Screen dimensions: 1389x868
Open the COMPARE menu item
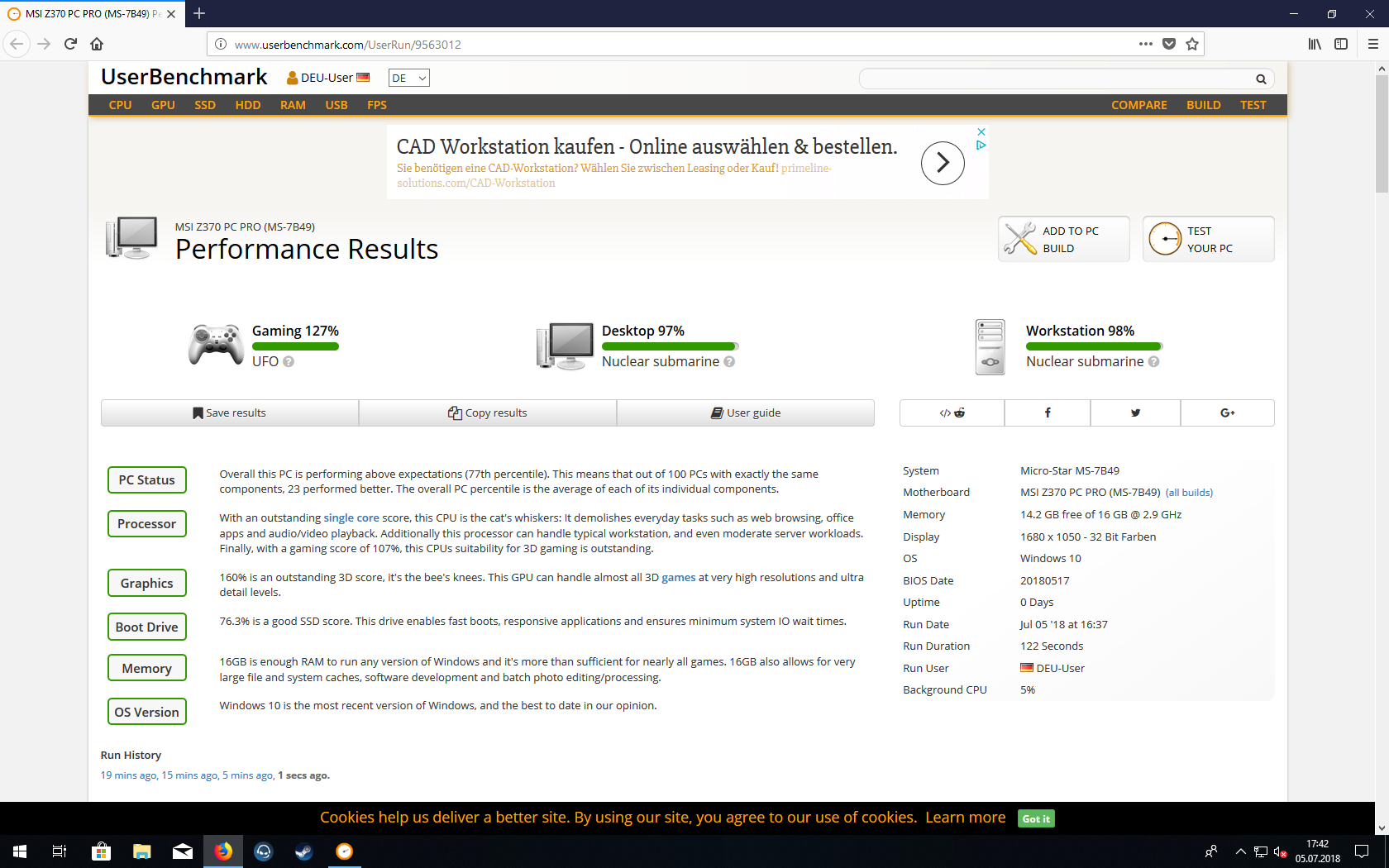tap(1138, 105)
